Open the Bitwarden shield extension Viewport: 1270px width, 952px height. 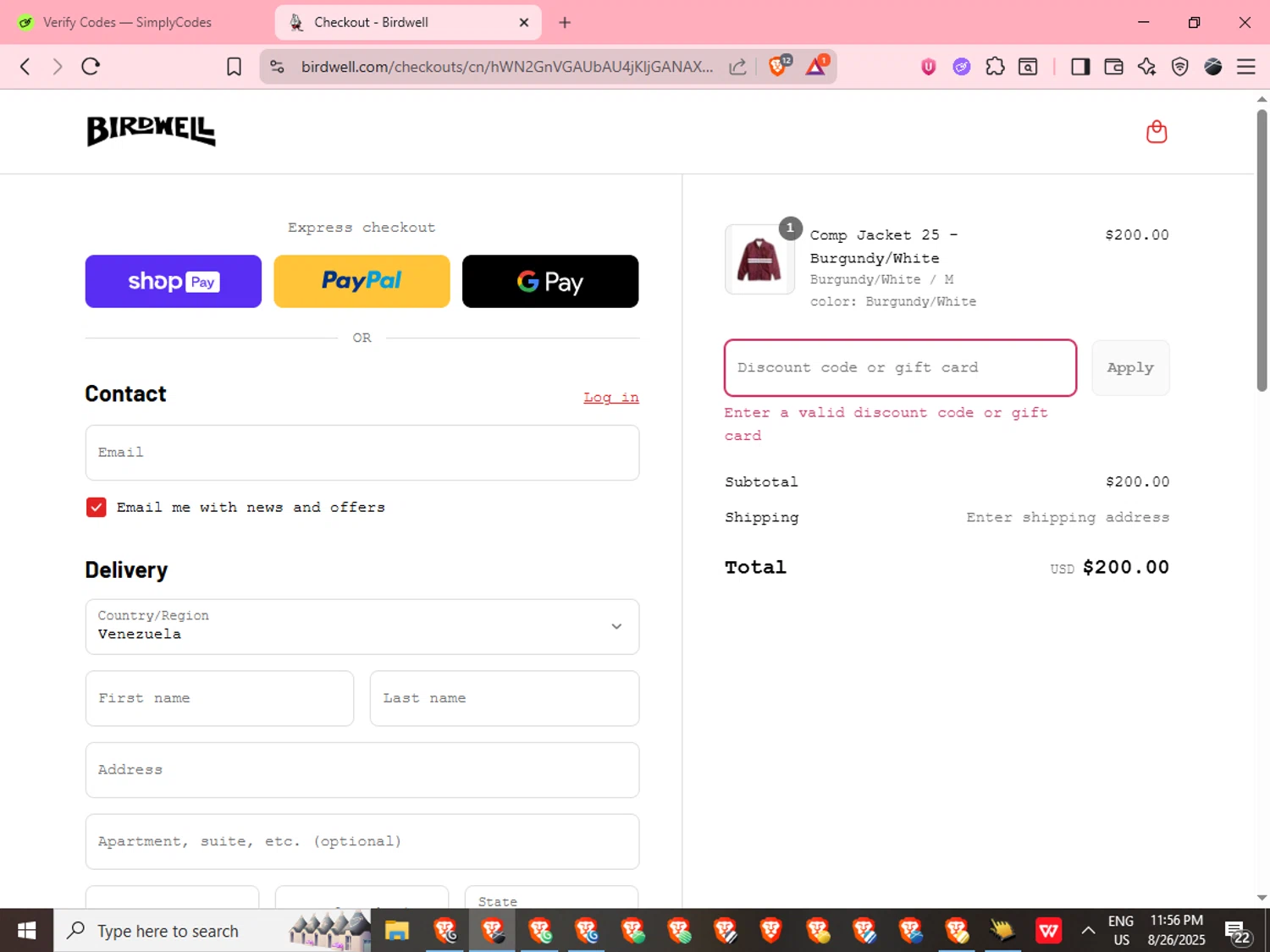(x=929, y=67)
